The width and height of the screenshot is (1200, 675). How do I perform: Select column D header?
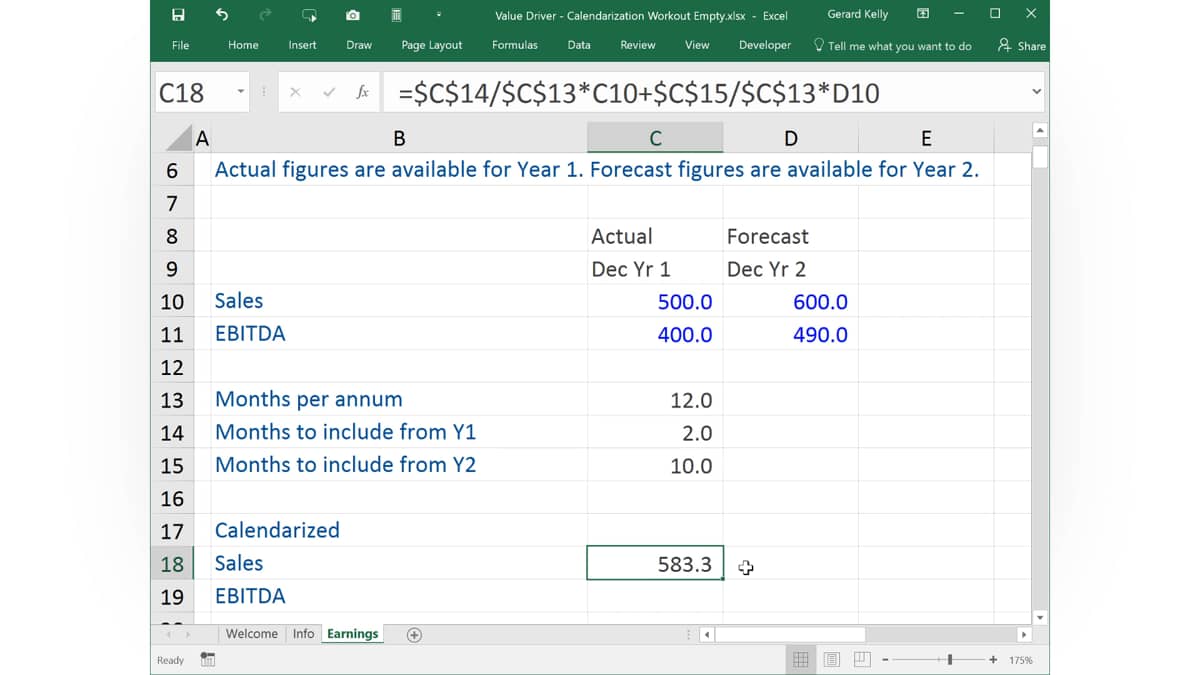[790, 138]
